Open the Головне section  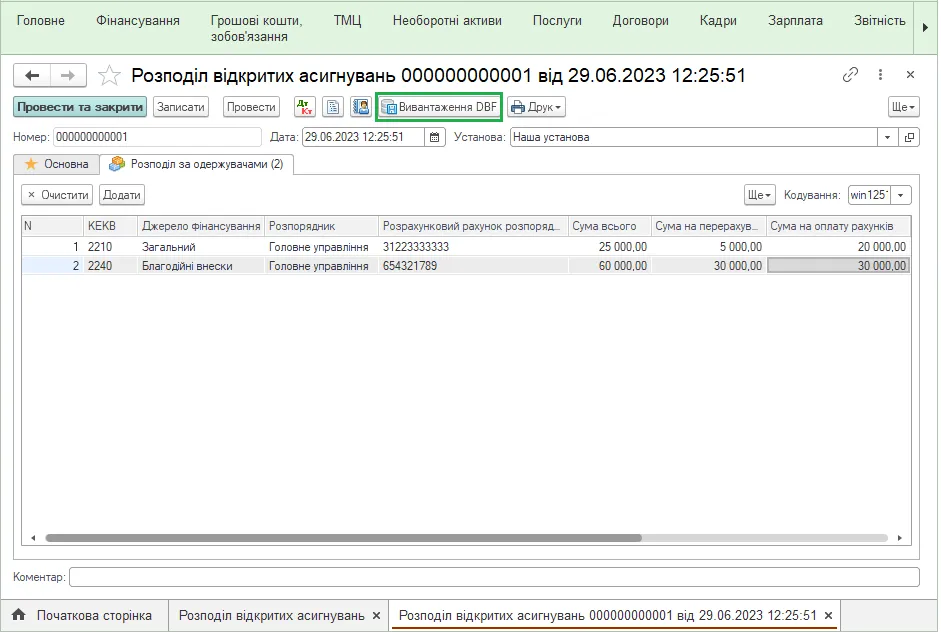click(41, 20)
